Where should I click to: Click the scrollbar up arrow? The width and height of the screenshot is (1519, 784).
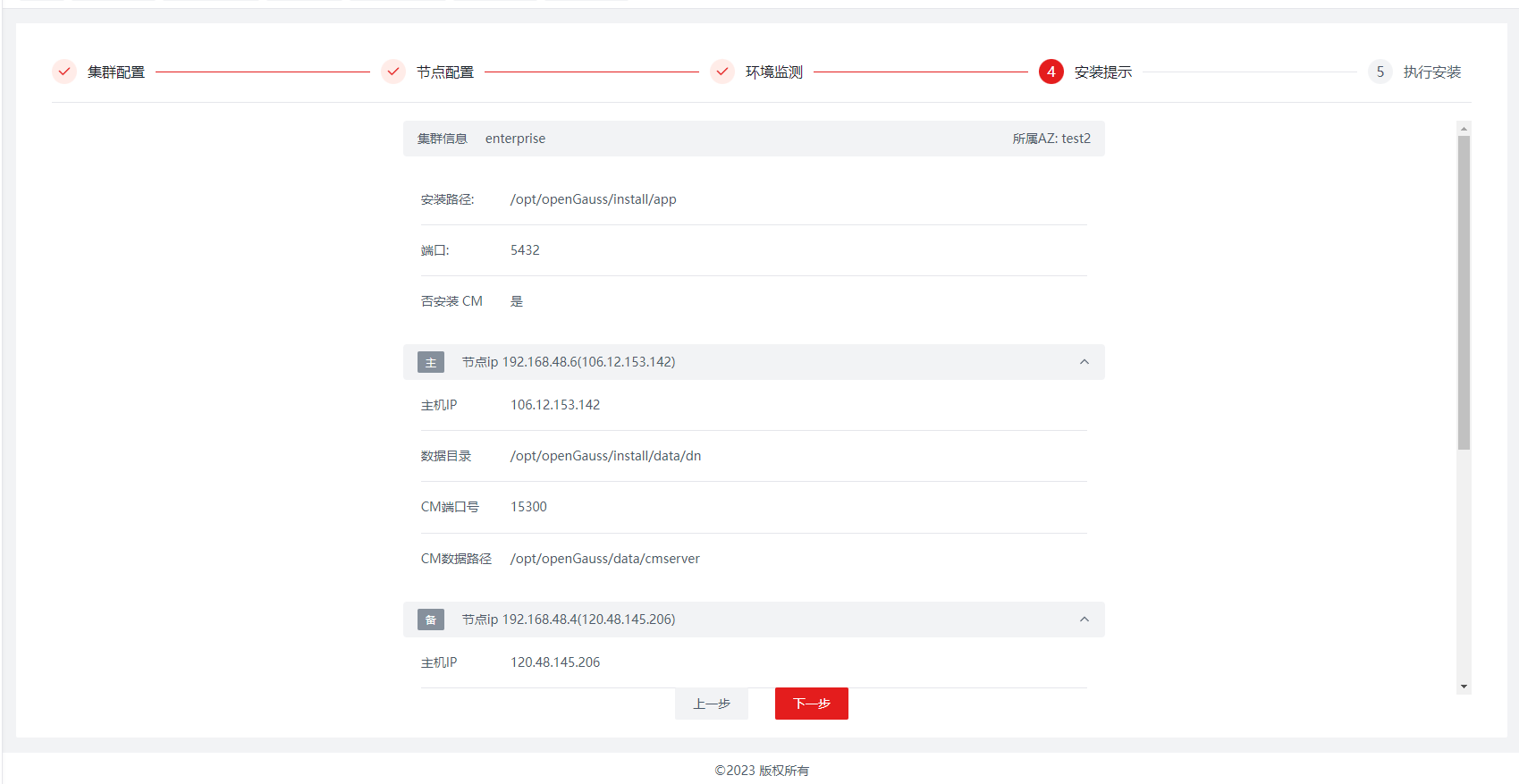pos(1464,129)
